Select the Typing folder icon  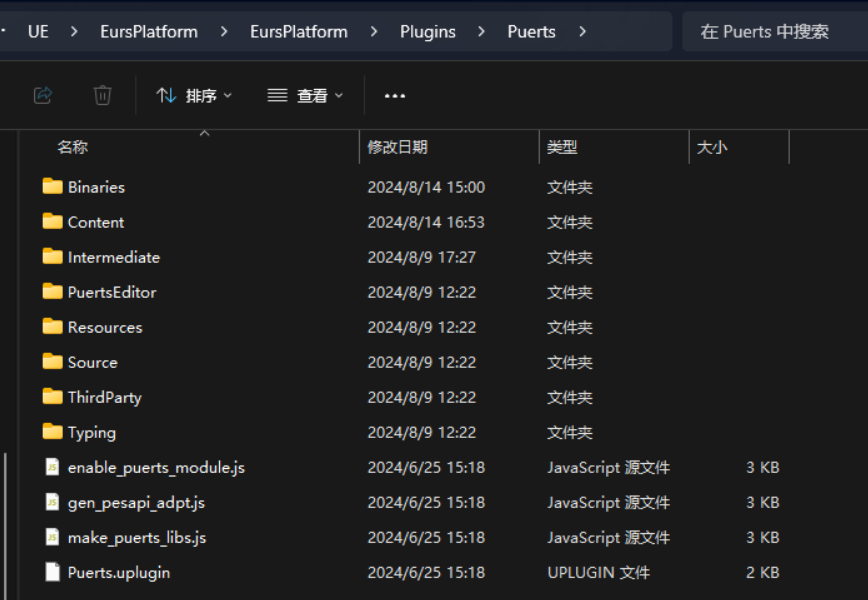pos(53,431)
